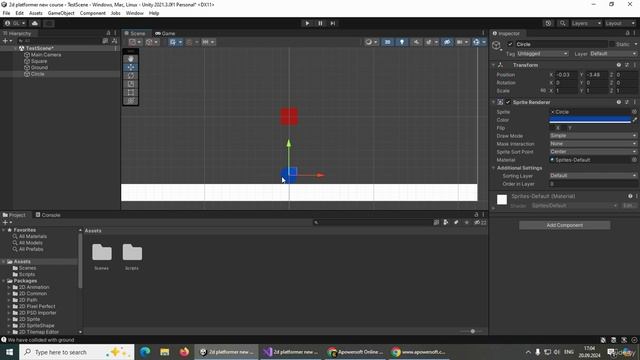The height and width of the screenshot is (360, 640).
Task: Select the Rect tool
Action: click(x=131, y=93)
